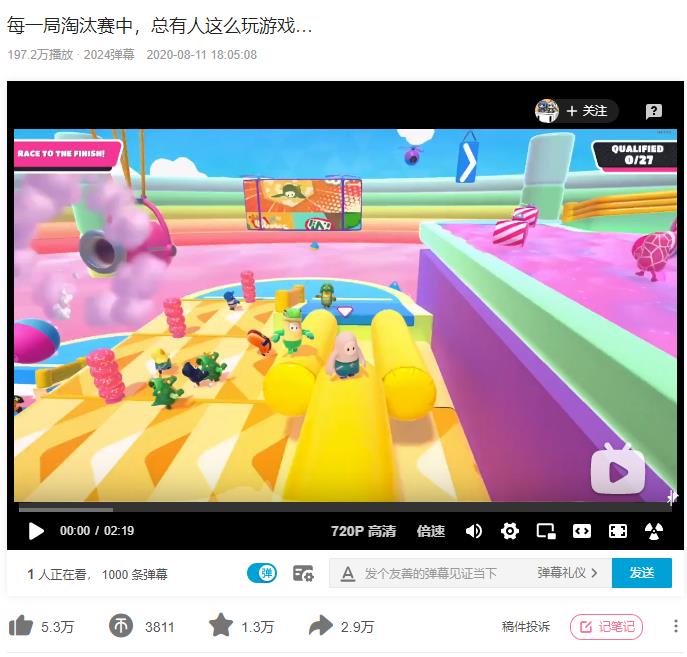The width and height of the screenshot is (687, 657).
Task: Click the 197.2万播放 view count
Action: (x=40, y=55)
